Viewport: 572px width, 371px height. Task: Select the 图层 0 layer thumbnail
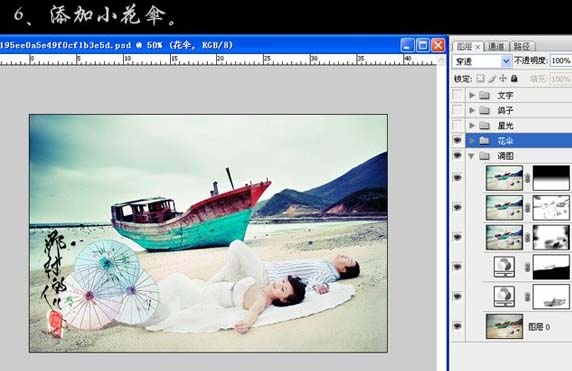(504, 326)
